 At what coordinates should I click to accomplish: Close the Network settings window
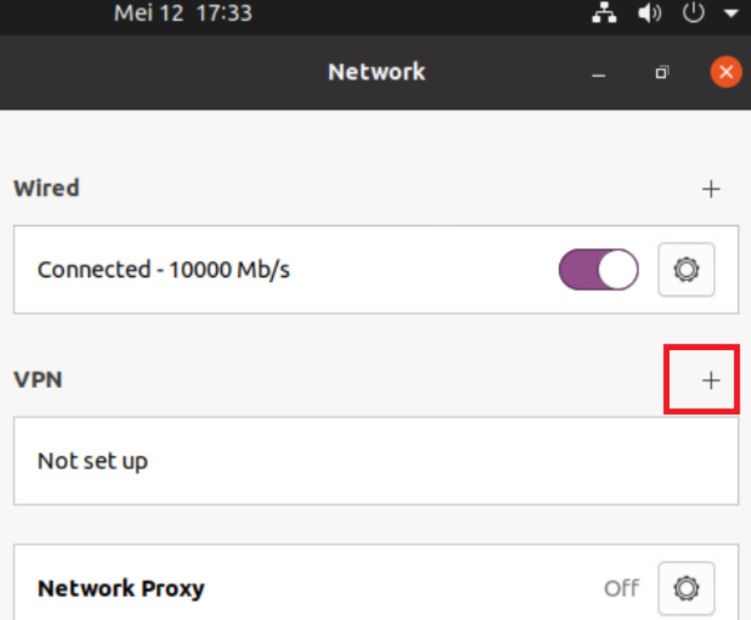coord(725,72)
